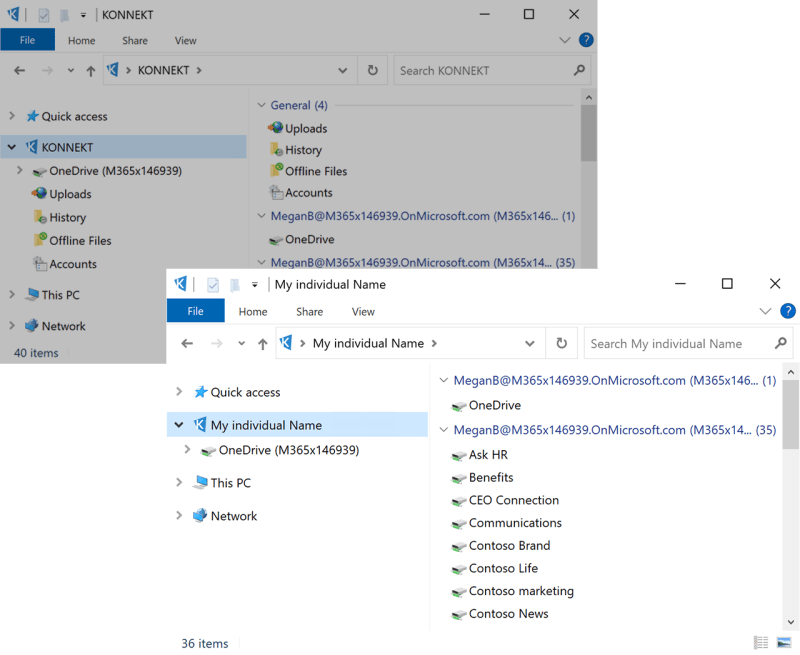
Task: Select Network in My individual Name window
Action: coord(225,516)
